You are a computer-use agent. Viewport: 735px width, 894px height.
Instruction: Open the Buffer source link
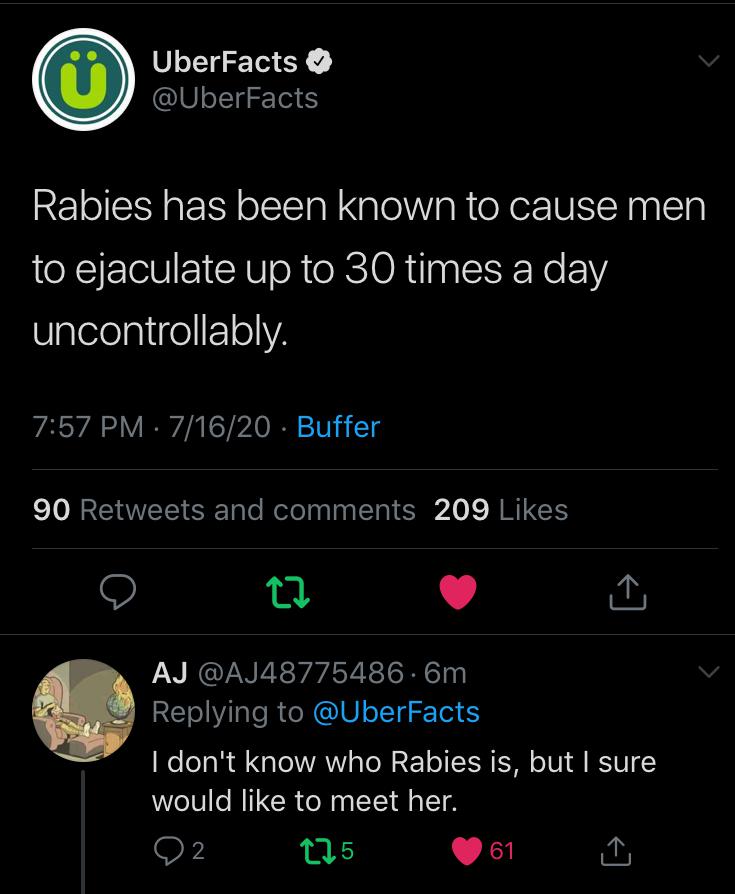[x=340, y=427]
